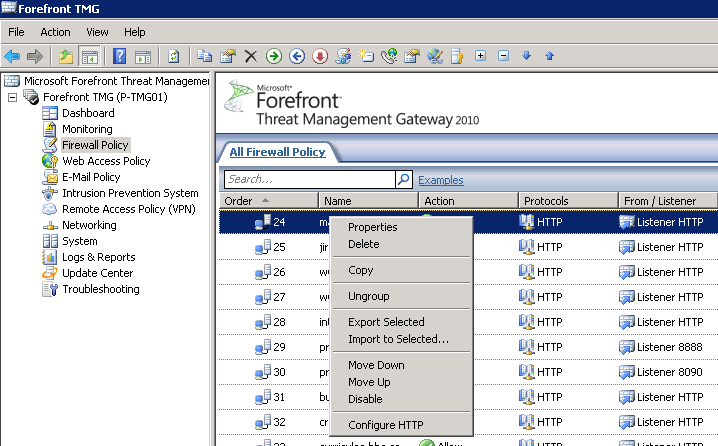Click Listener 8090 in row 30

click(669, 372)
